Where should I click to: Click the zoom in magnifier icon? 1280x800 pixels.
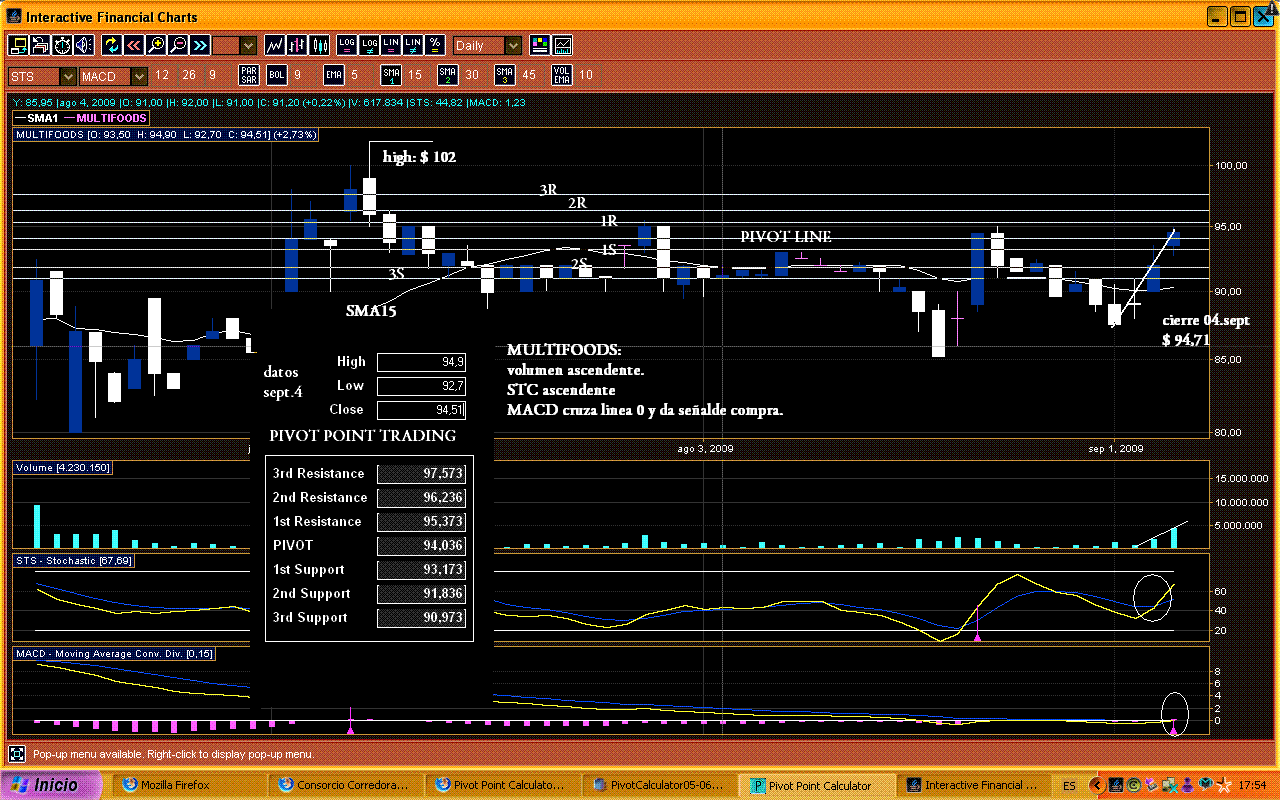click(156, 45)
